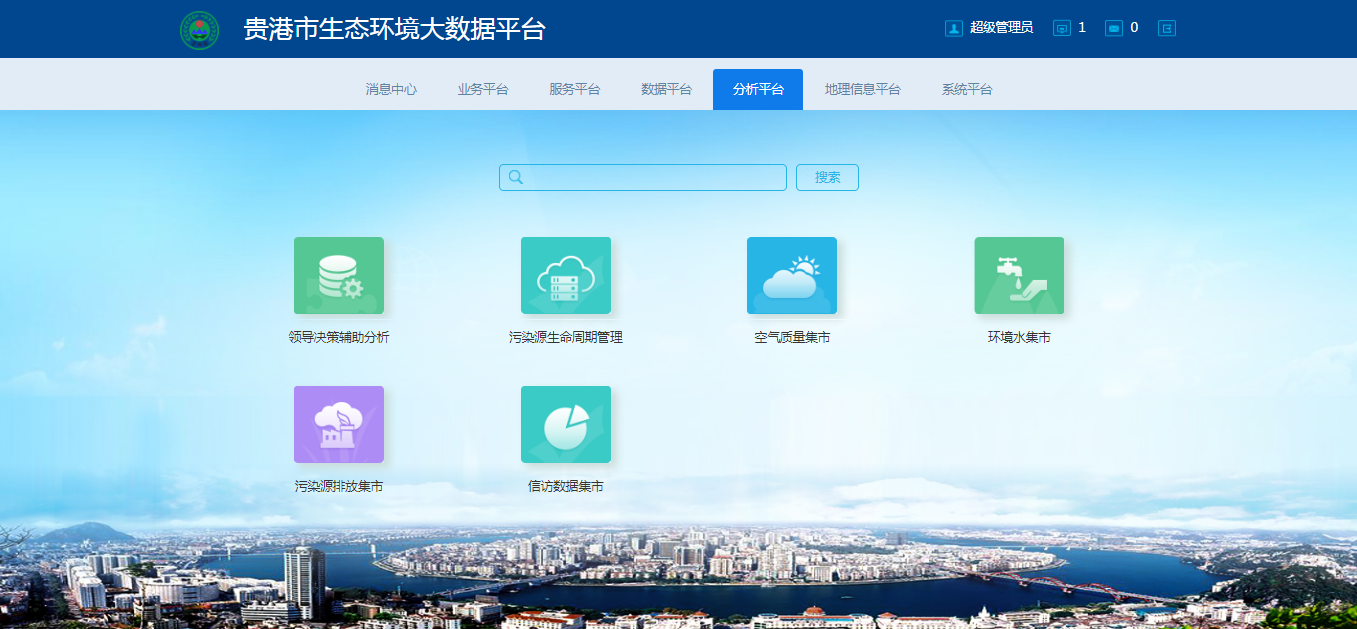Open the envelope mail icon in header
This screenshot has width=1357, height=629.
pos(1113,28)
